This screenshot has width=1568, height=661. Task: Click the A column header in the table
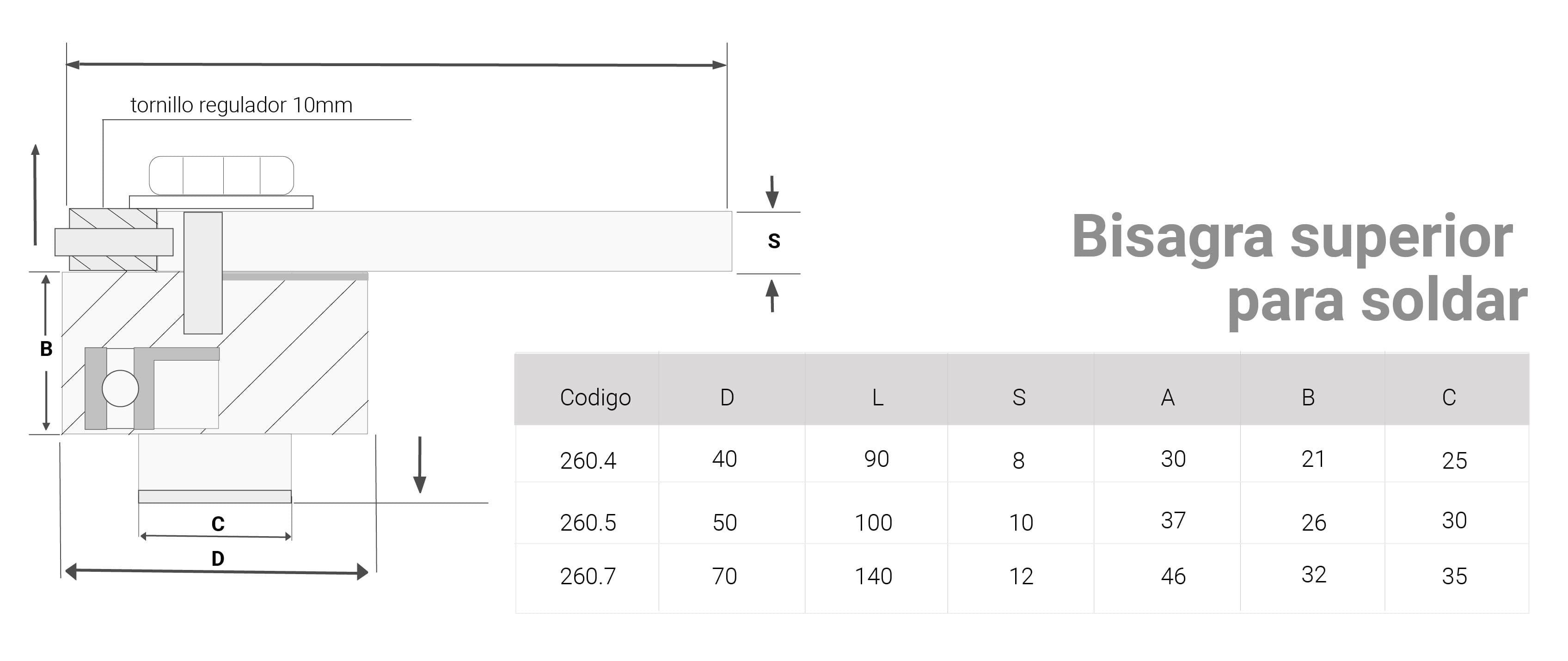(1168, 398)
